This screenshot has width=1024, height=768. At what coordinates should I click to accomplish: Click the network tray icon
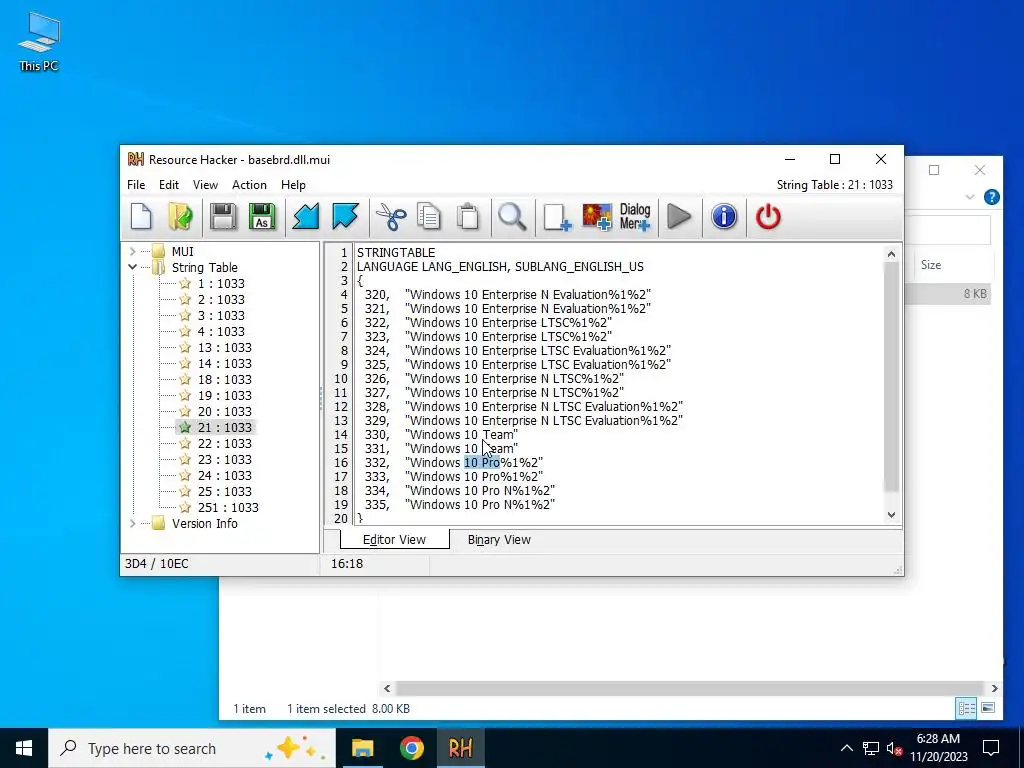coord(871,748)
